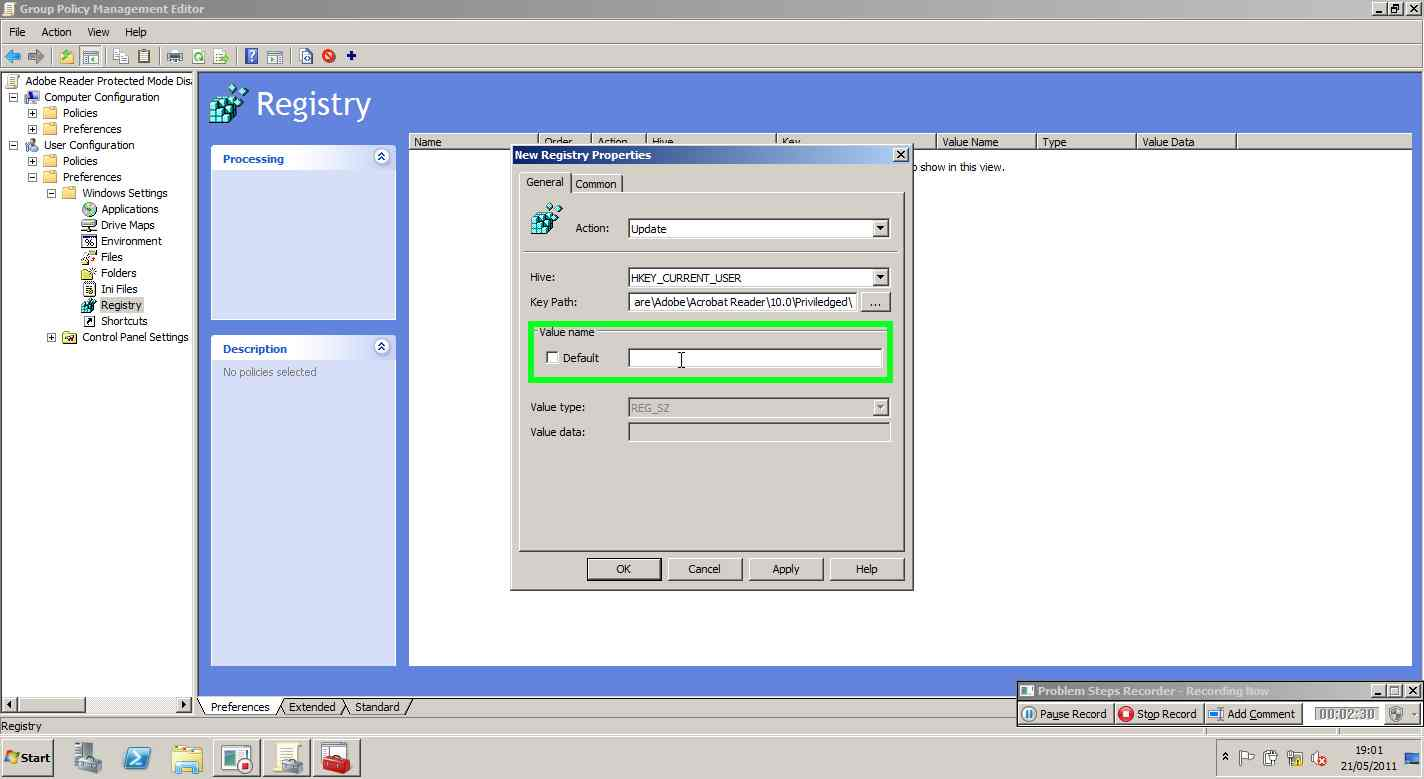
Task: Click the red toolbox taskbar icon
Action: click(x=335, y=758)
